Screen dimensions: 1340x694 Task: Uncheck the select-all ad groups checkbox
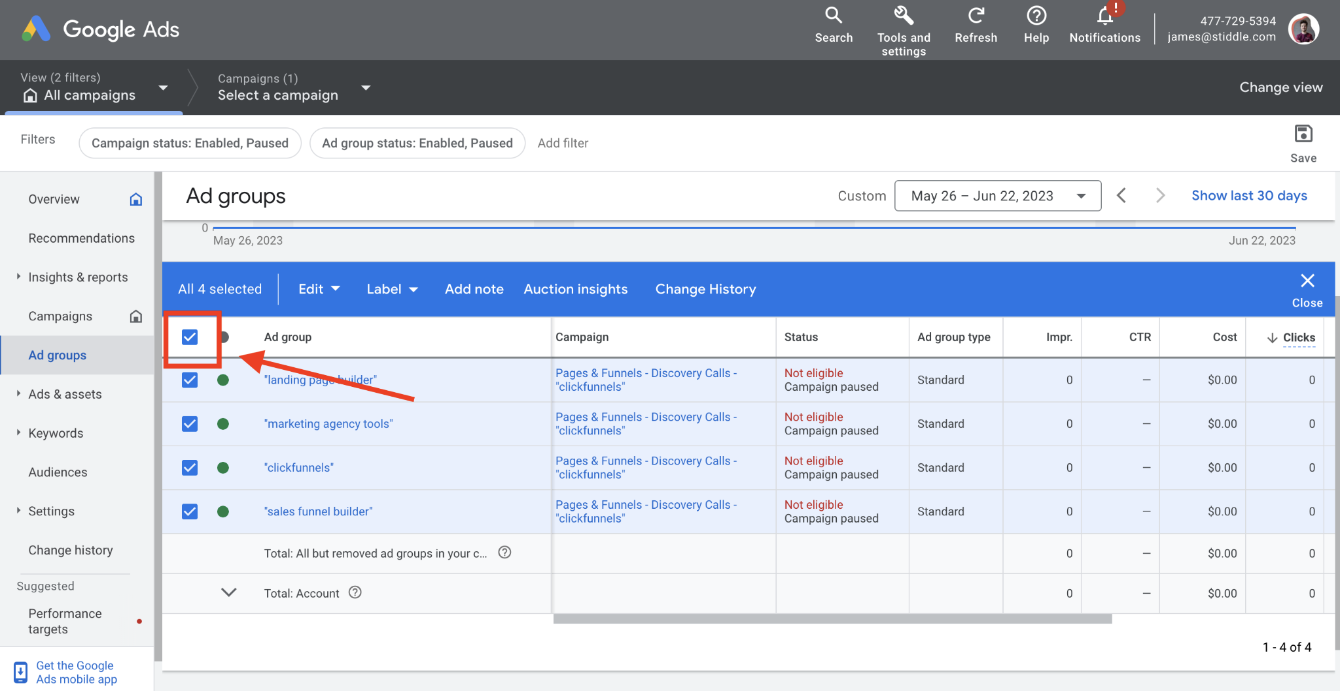190,337
